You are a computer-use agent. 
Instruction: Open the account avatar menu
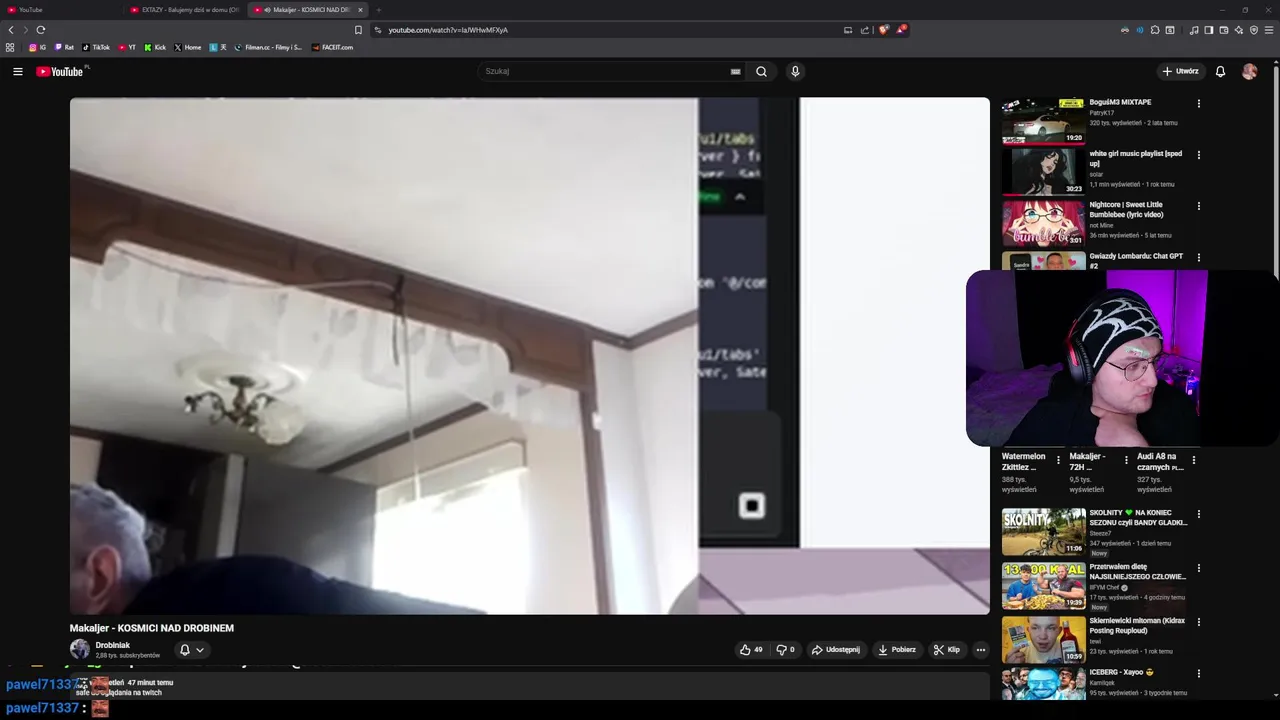pyautogui.click(x=1249, y=71)
